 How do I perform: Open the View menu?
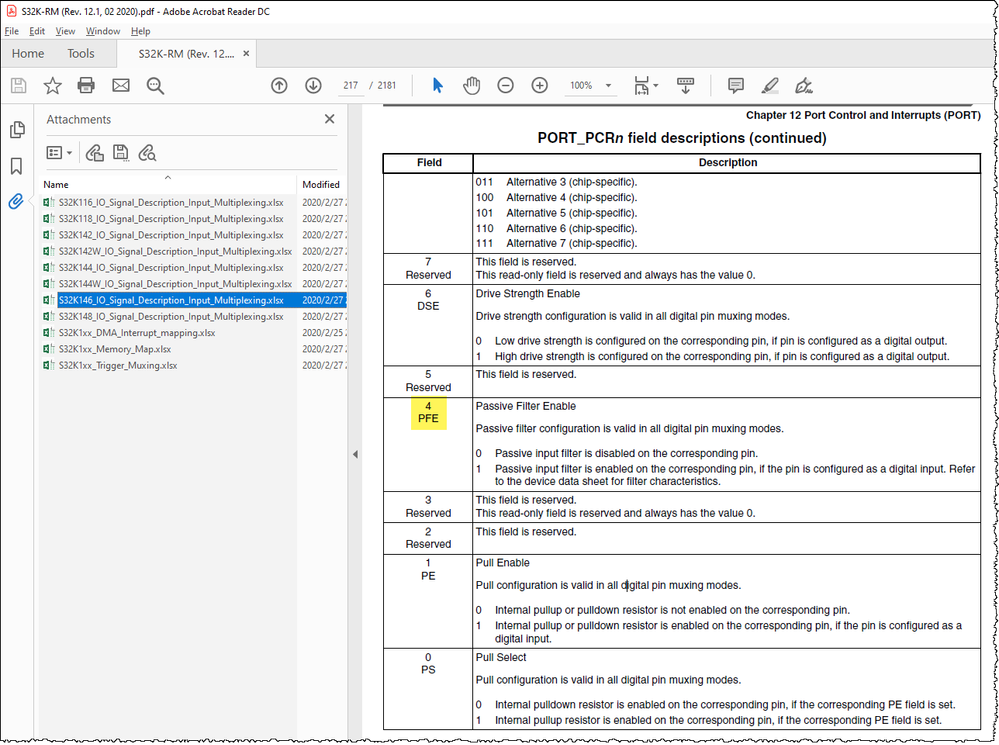coord(65,31)
